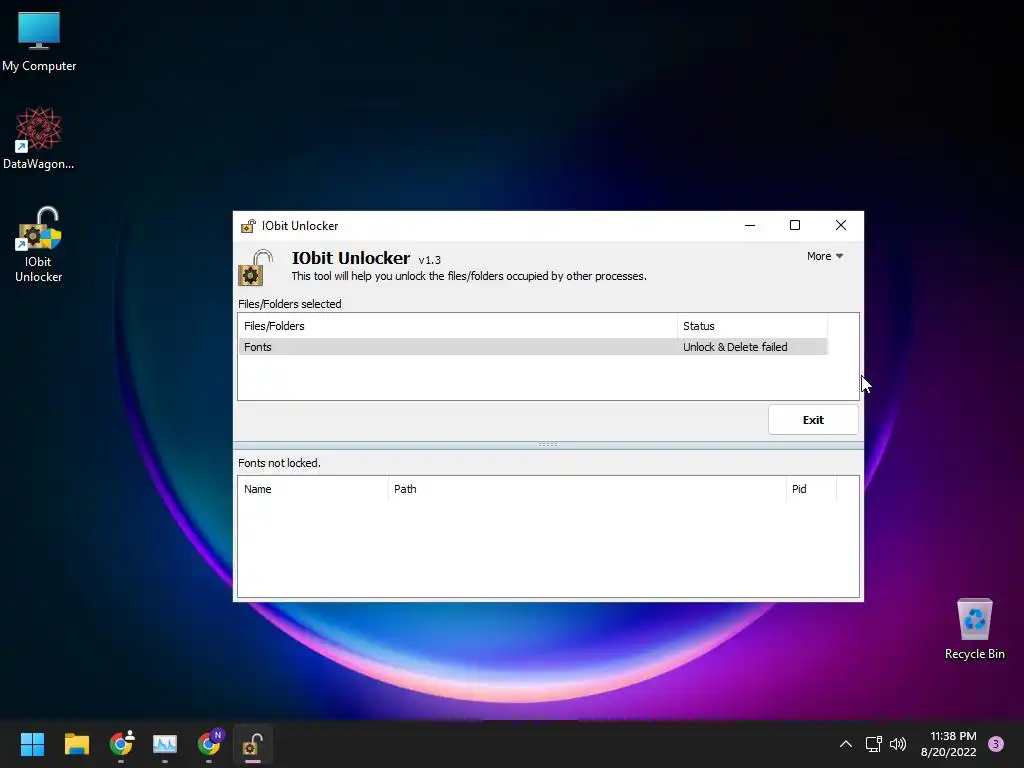Open Chrome with the N profile badge

[209, 744]
